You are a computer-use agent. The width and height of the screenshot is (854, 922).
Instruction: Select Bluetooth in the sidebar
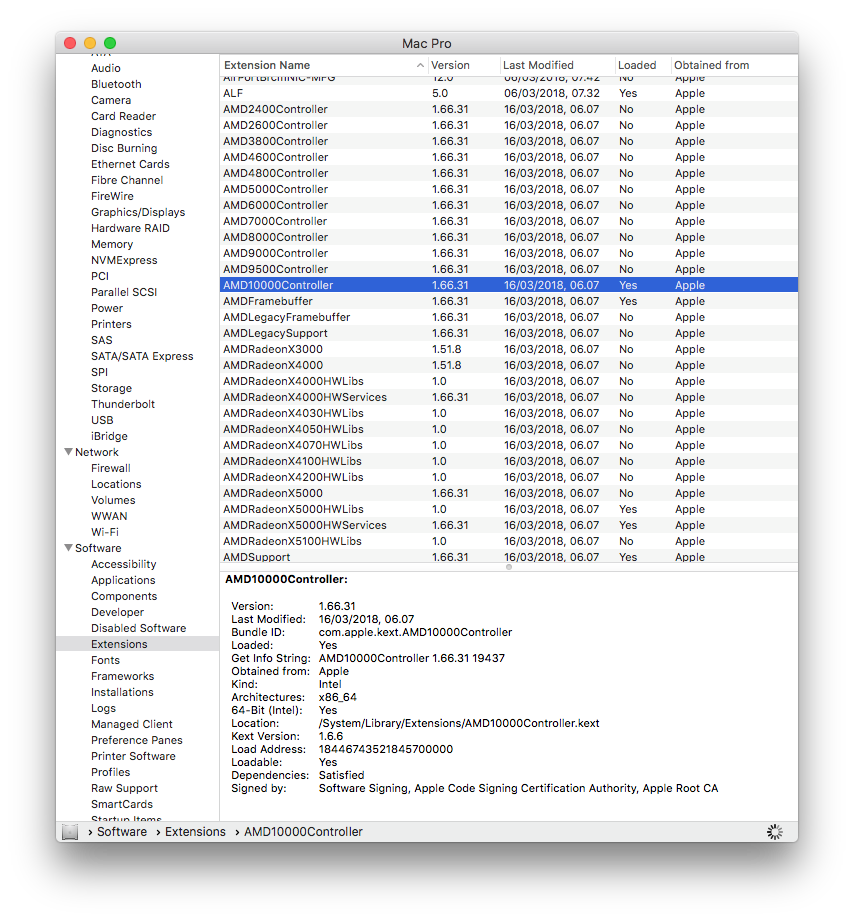(116, 84)
